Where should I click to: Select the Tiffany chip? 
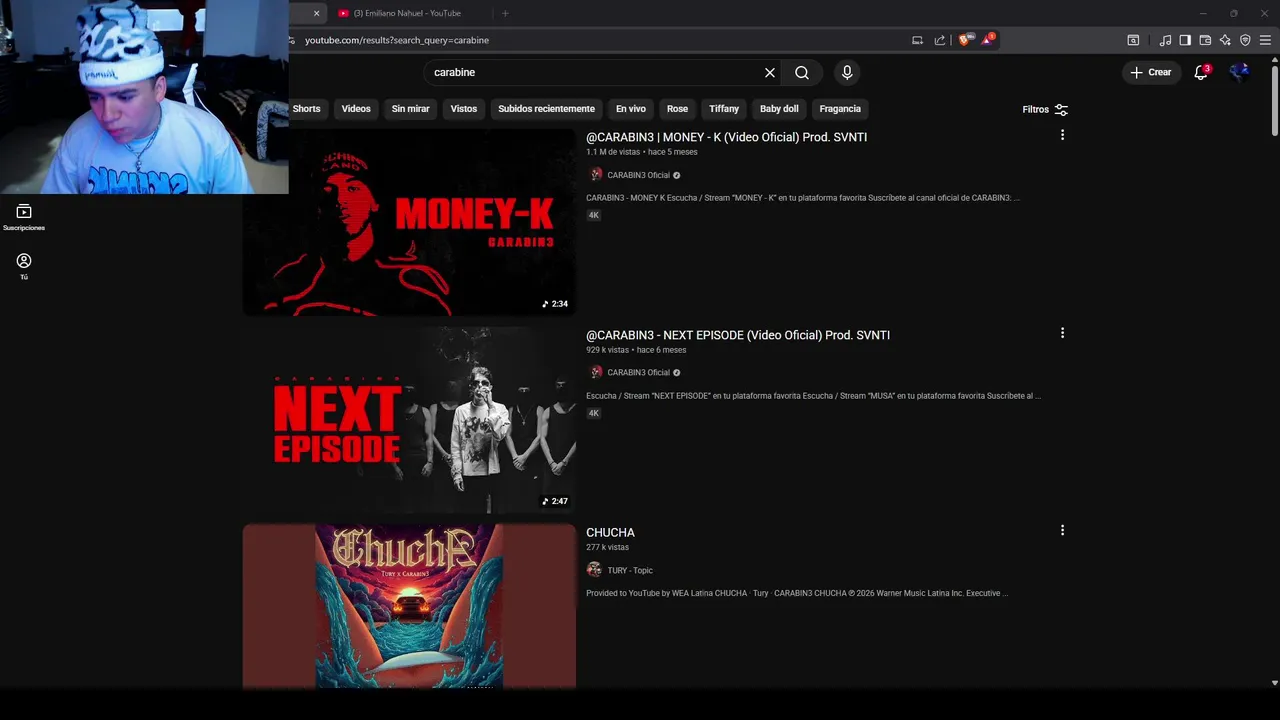(724, 109)
